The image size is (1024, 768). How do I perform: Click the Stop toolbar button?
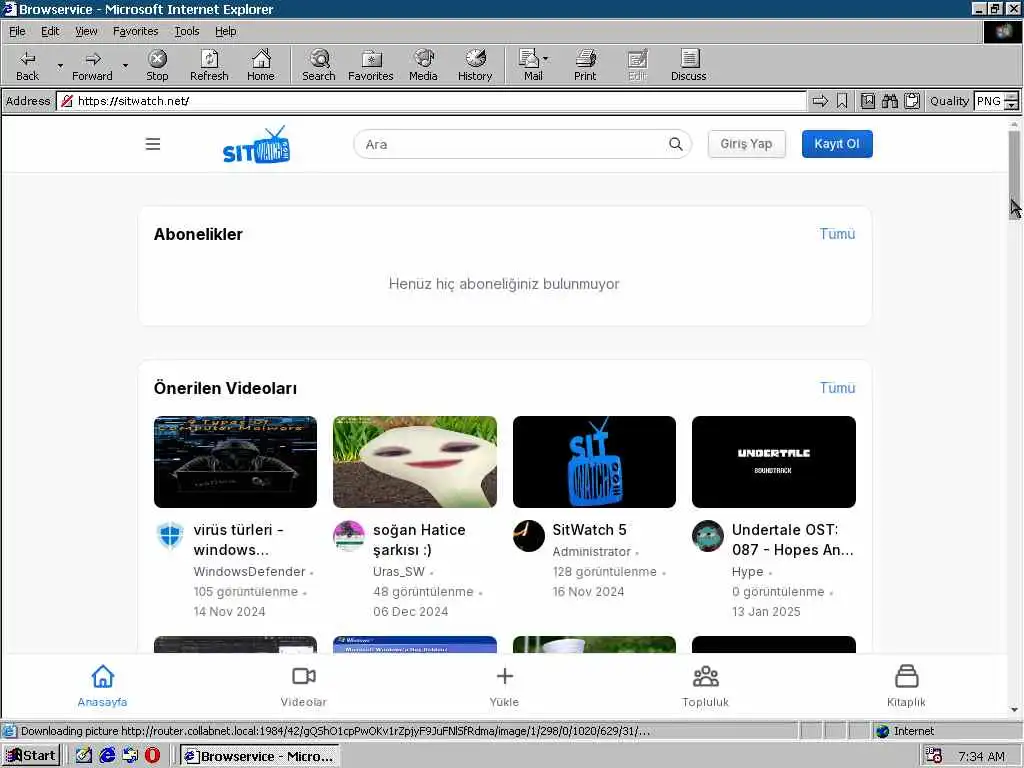point(157,65)
